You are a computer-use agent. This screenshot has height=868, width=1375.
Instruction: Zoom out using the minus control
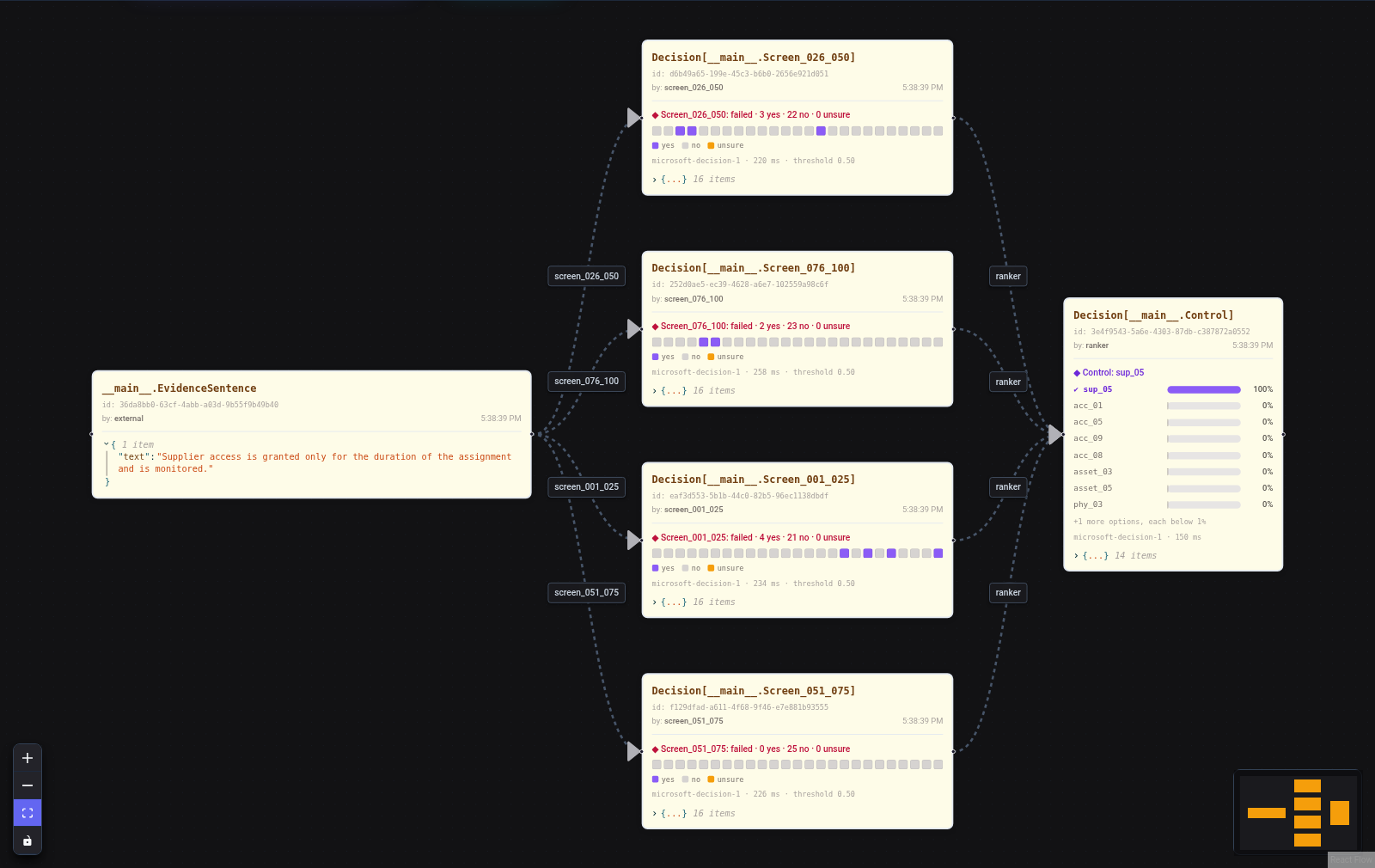coord(27,785)
